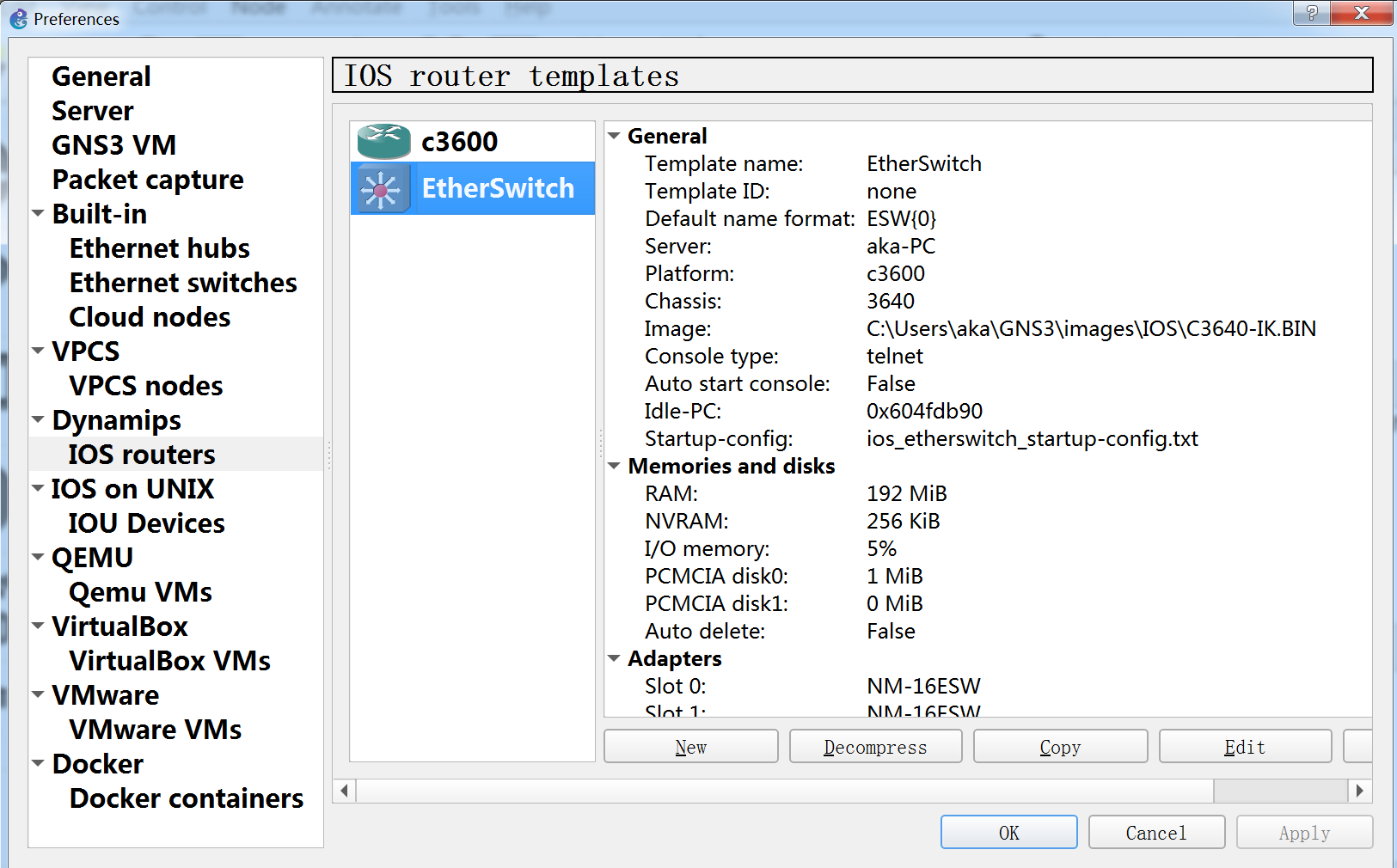
Task: Click the Server value aka-PC
Action: (901, 246)
